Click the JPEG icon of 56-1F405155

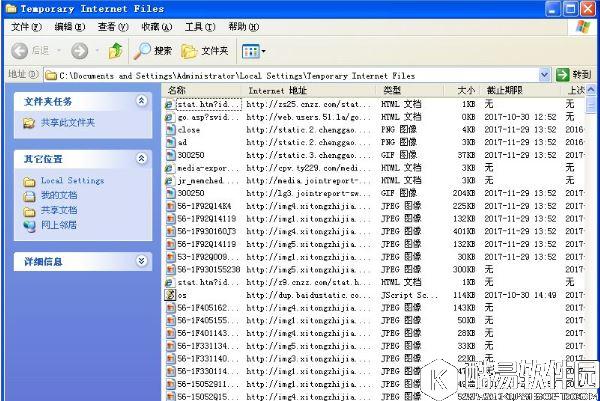click(170, 321)
